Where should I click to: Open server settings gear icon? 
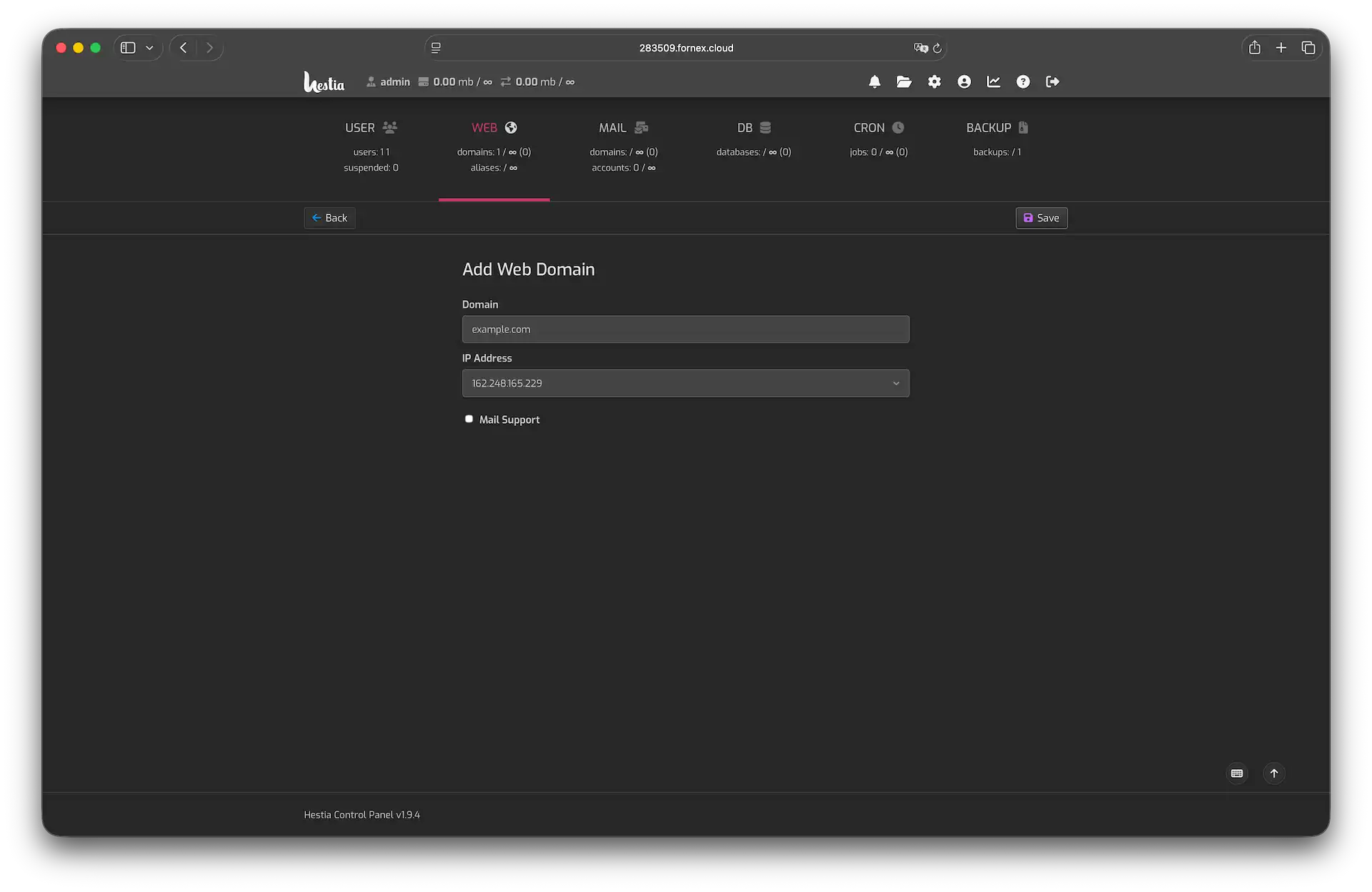tap(934, 82)
